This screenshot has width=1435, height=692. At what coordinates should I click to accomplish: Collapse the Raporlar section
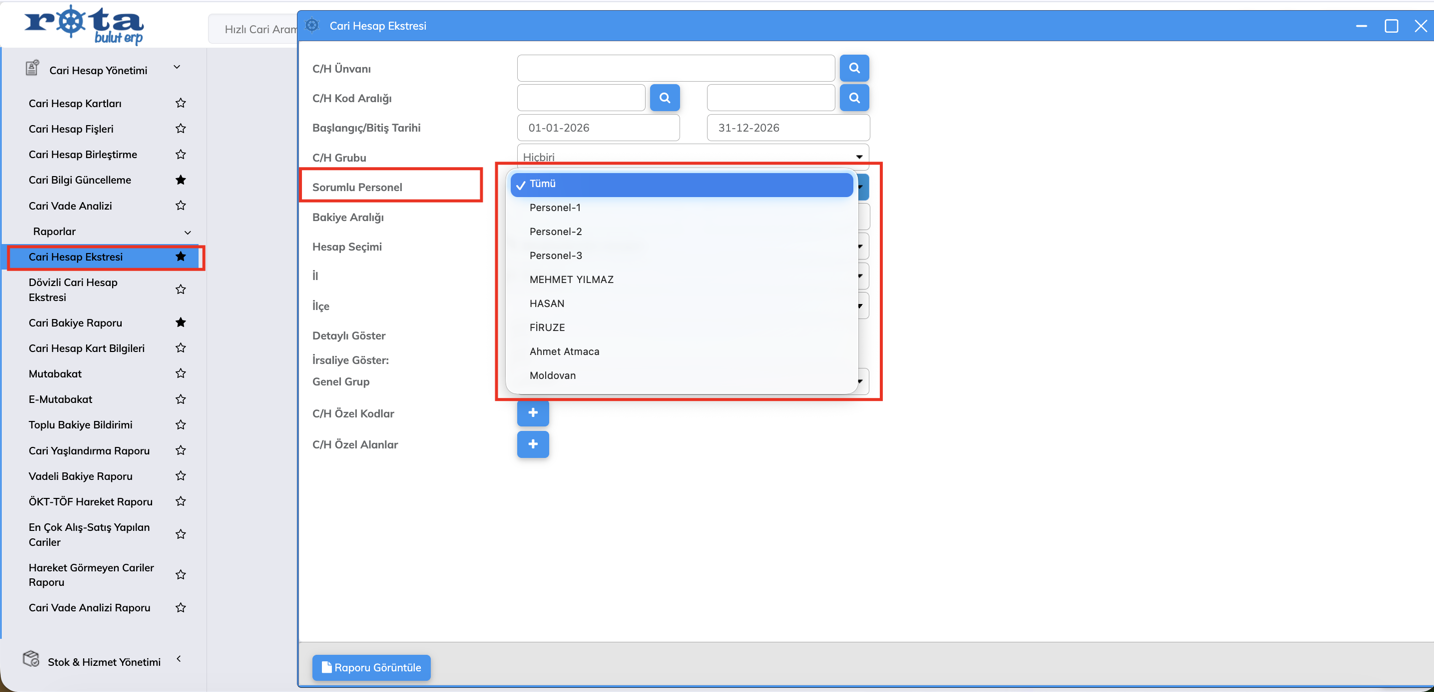[187, 232]
